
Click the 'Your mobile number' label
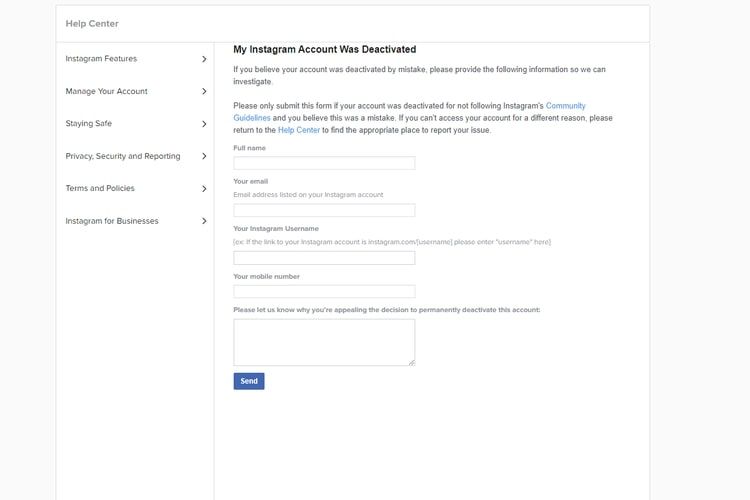(x=266, y=277)
